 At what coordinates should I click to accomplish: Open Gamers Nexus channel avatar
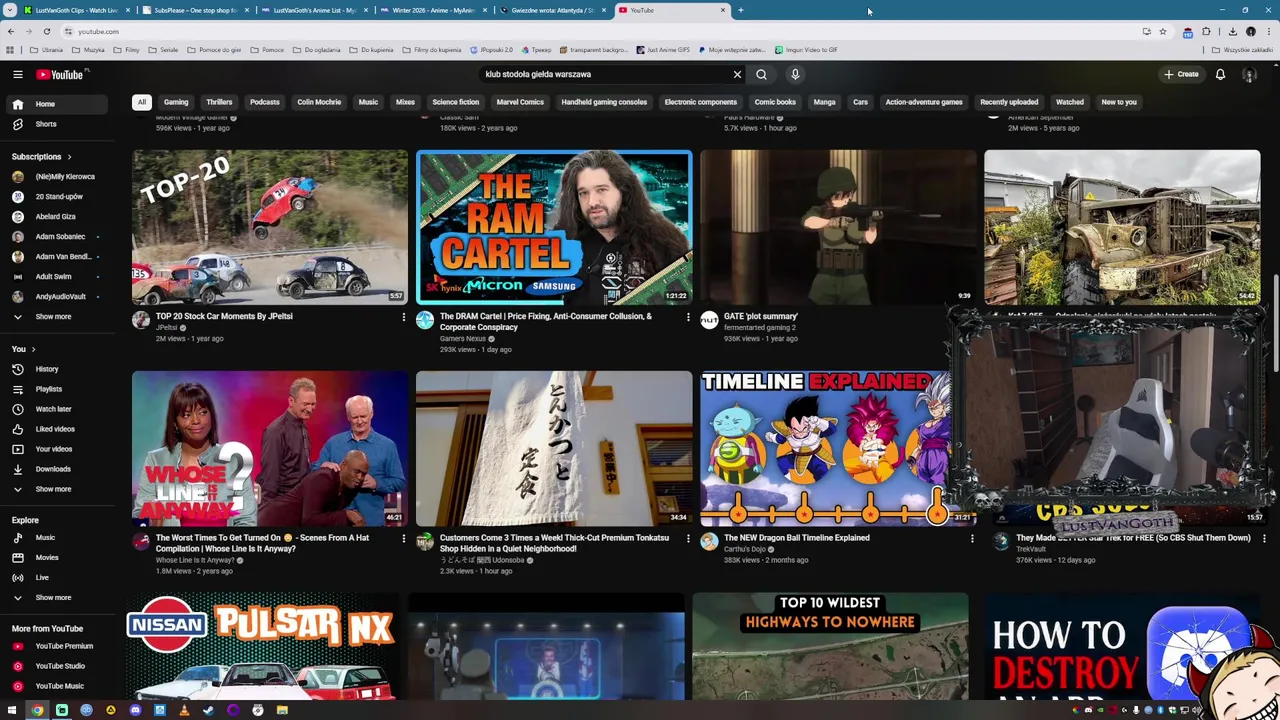425,320
